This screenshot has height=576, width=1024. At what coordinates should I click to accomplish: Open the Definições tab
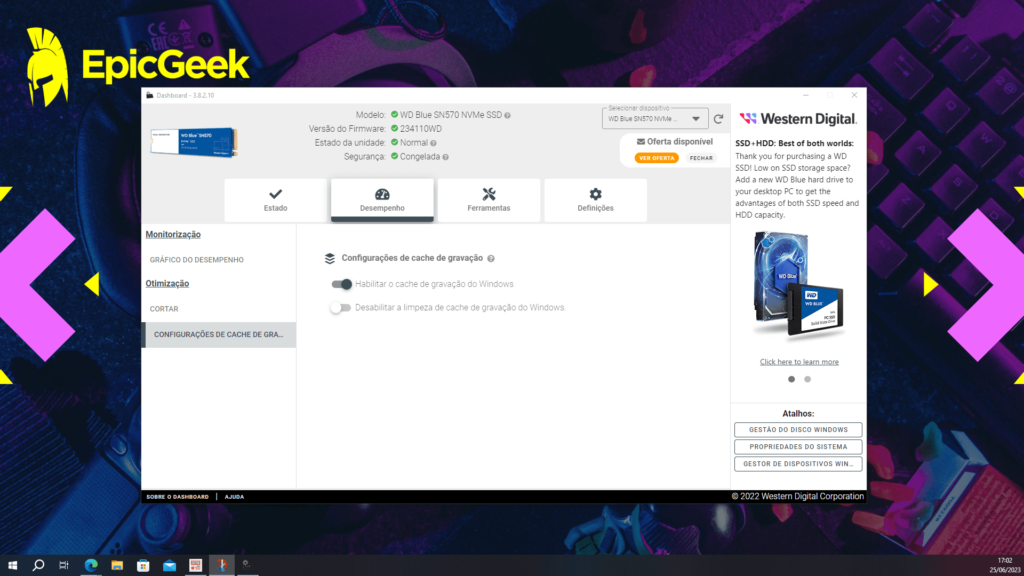[x=595, y=200]
